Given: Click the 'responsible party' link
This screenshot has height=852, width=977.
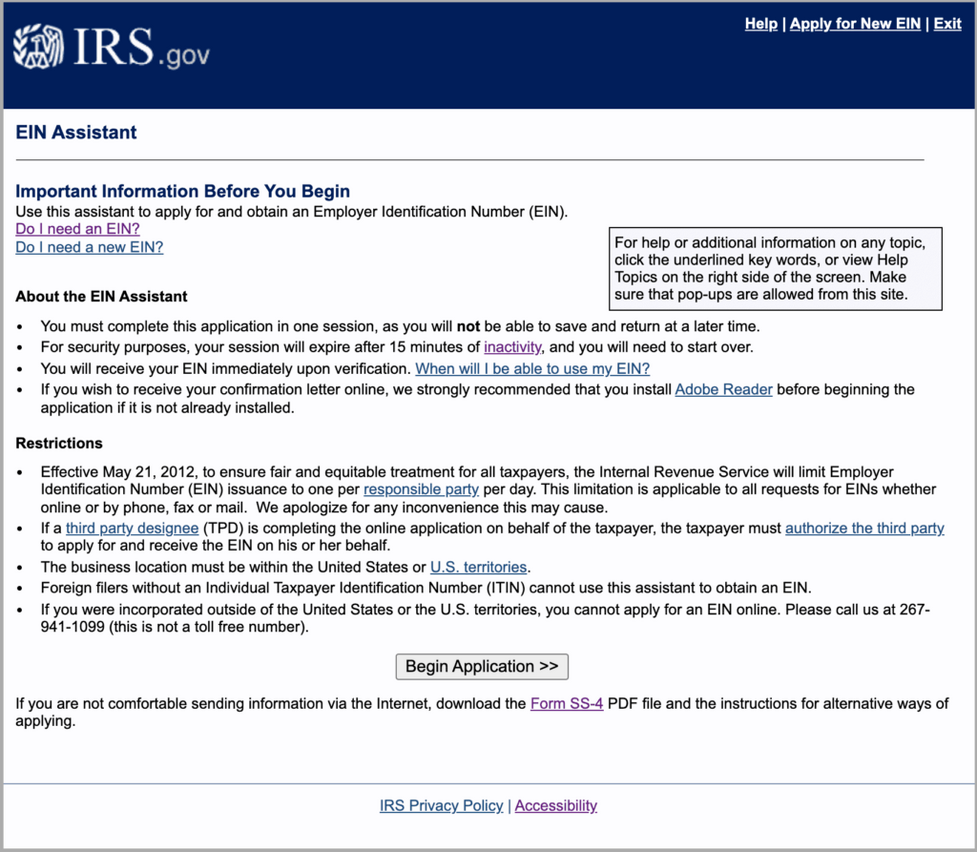Looking at the screenshot, I should pyautogui.click(x=421, y=489).
